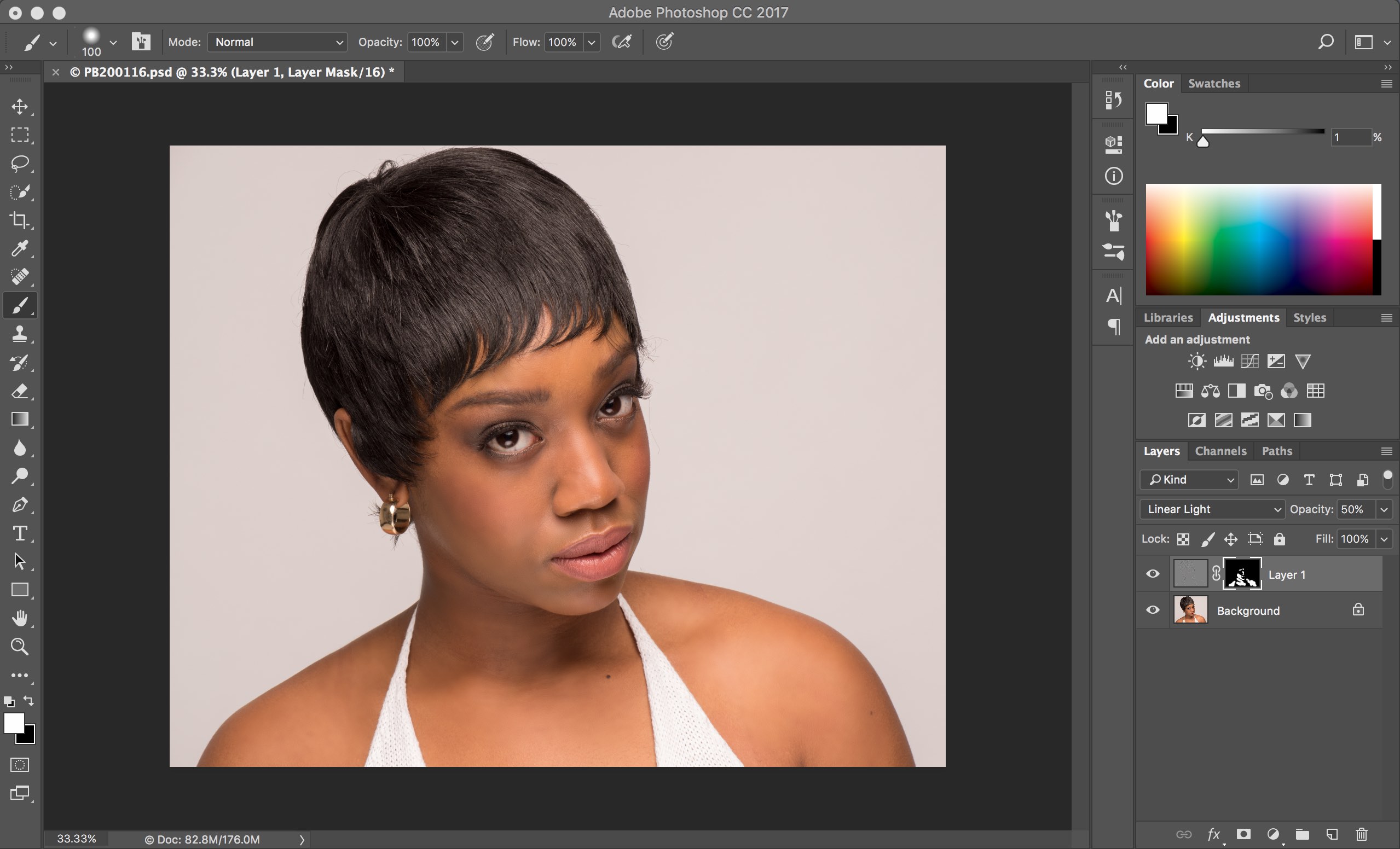Screen dimensions: 1400x849
Task: Select the Crop tool
Action: 20,220
